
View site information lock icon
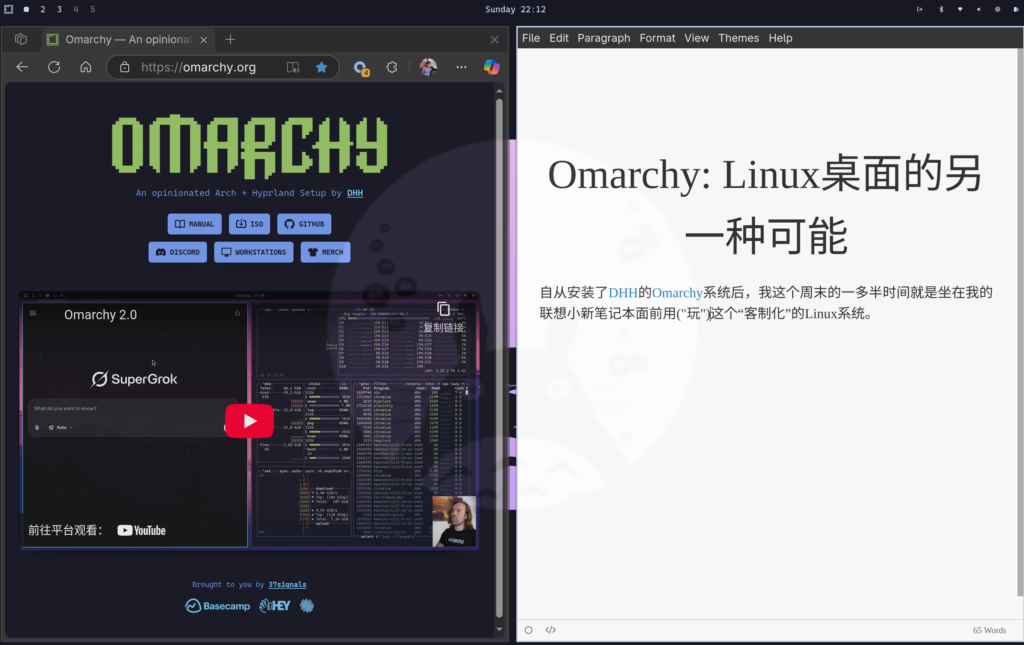pos(125,67)
